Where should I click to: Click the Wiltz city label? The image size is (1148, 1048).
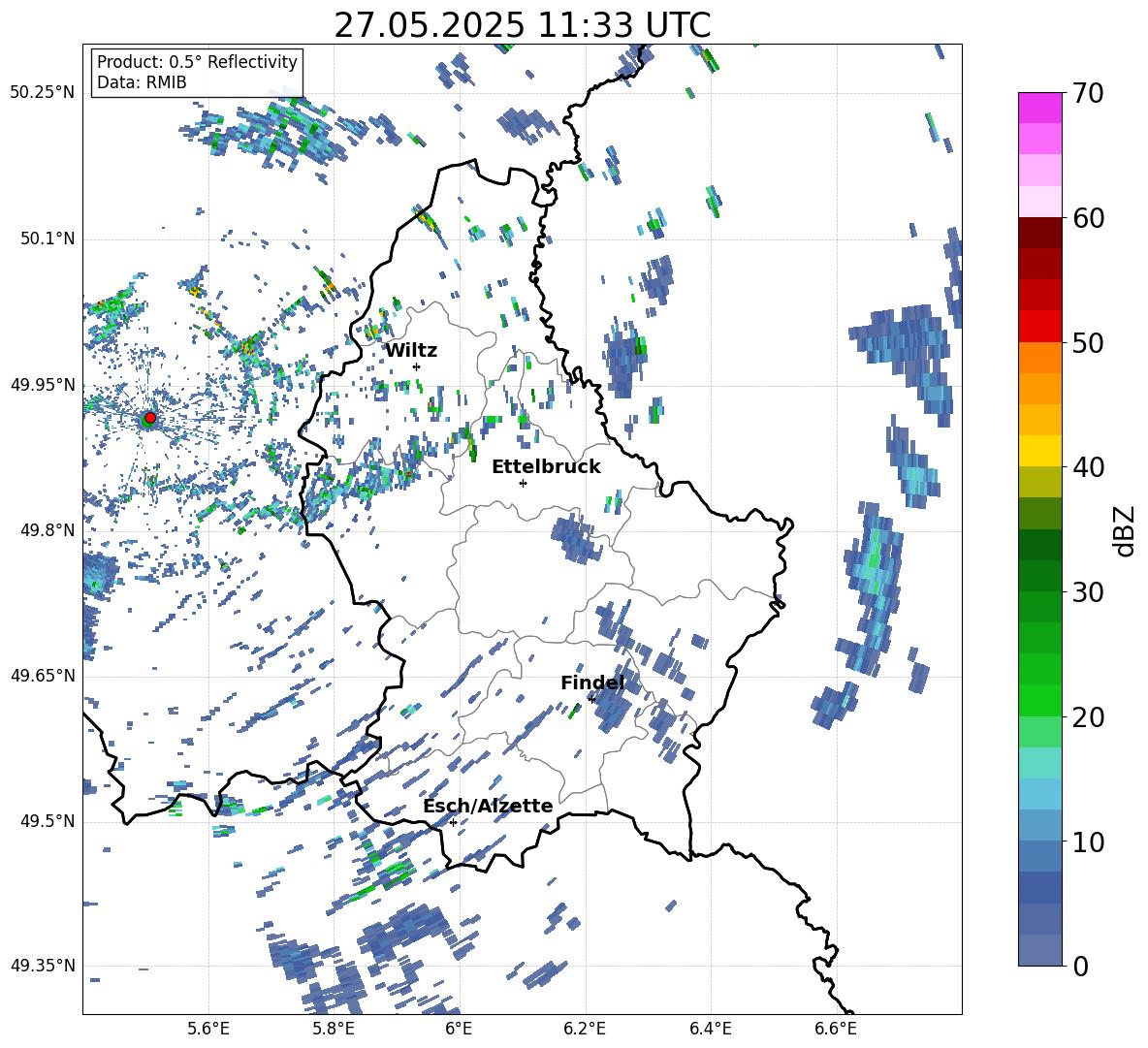coord(411,350)
